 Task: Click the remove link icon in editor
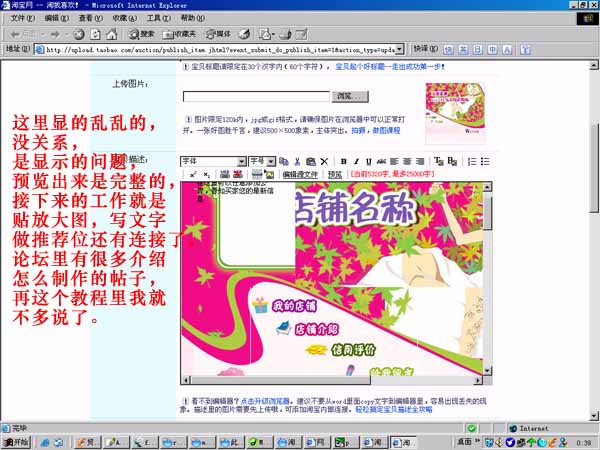(x=238, y=174)
